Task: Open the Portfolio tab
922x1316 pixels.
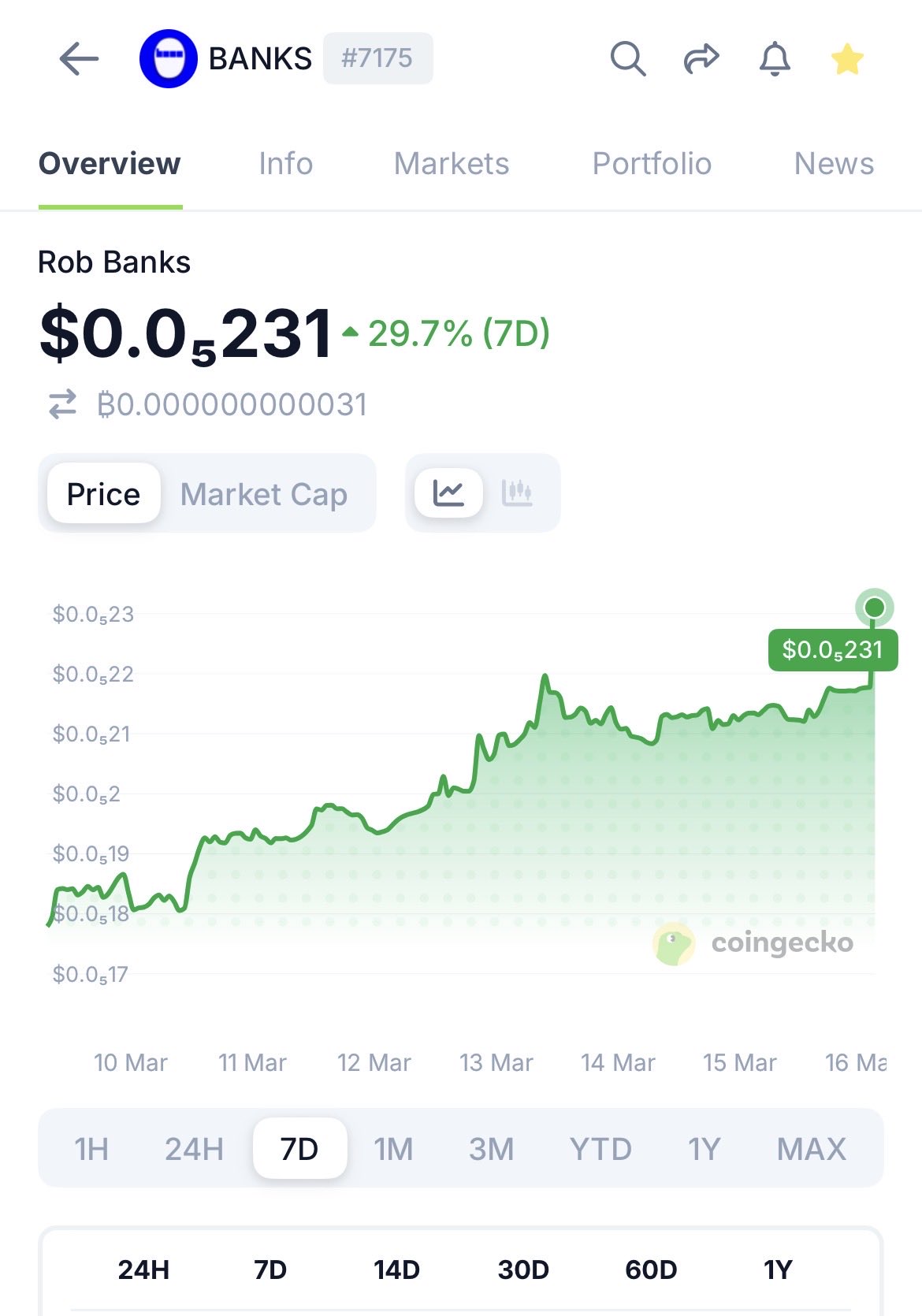Action: tap(652, 164)
